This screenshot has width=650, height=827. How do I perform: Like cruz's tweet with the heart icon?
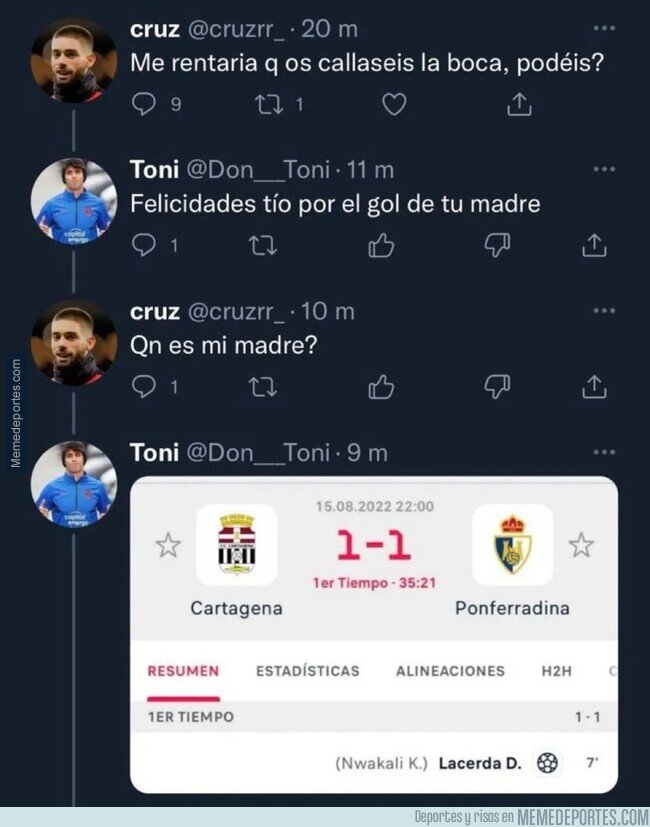pos(395,103)
